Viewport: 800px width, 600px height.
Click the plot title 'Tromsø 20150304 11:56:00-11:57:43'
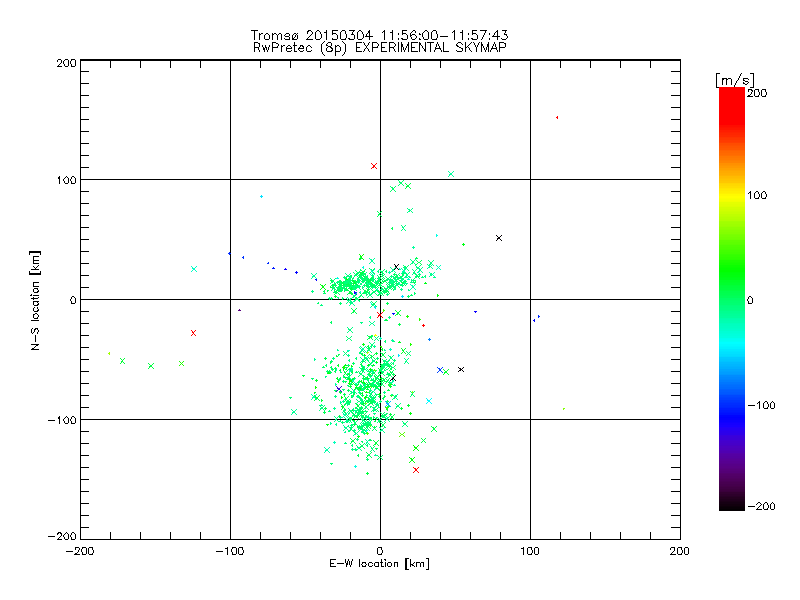pyautogui.click(x=379, y=35)
